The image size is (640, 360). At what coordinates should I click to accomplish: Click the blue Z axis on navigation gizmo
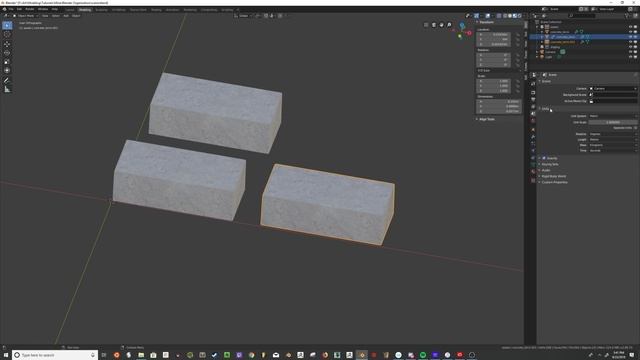462,26
